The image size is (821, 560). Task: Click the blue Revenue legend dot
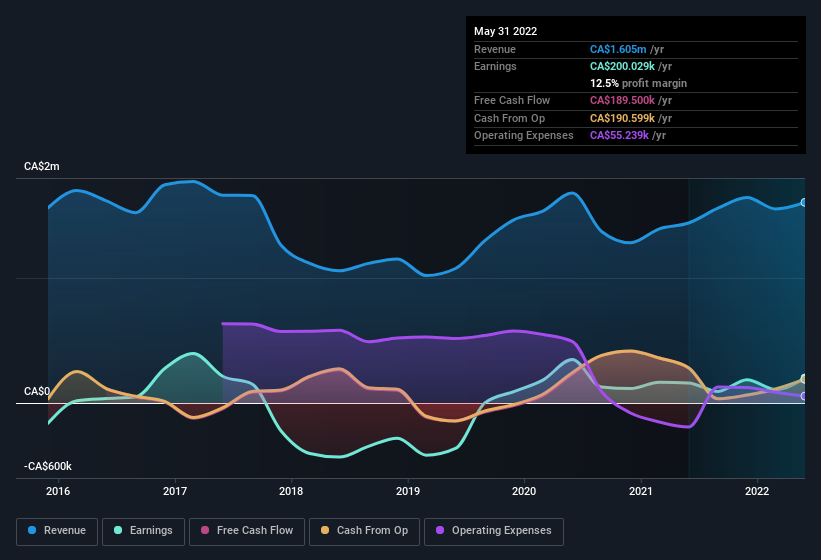click(32, 530)
